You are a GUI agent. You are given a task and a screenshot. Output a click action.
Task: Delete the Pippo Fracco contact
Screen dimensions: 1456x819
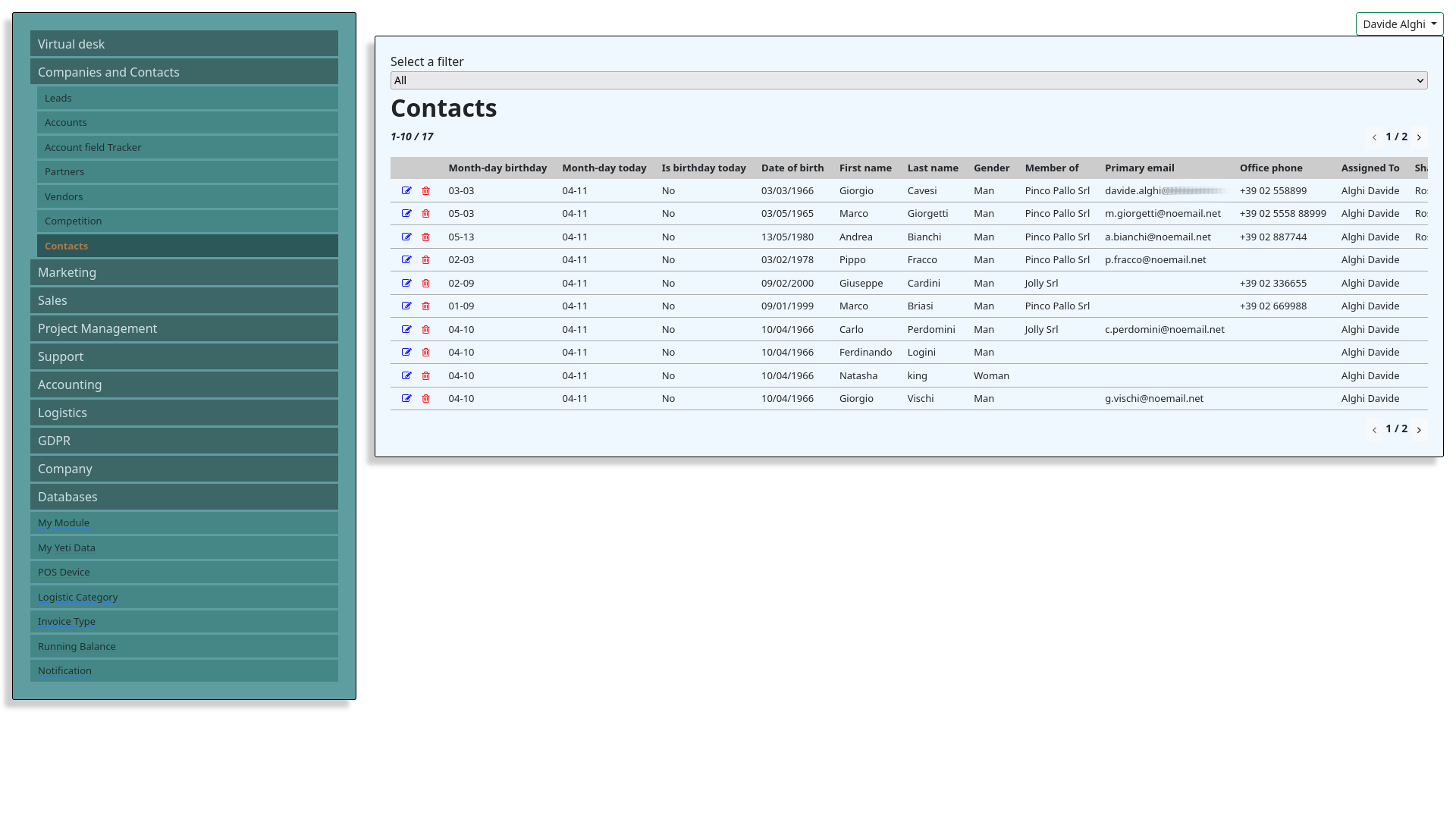click(x=425, y=260)
